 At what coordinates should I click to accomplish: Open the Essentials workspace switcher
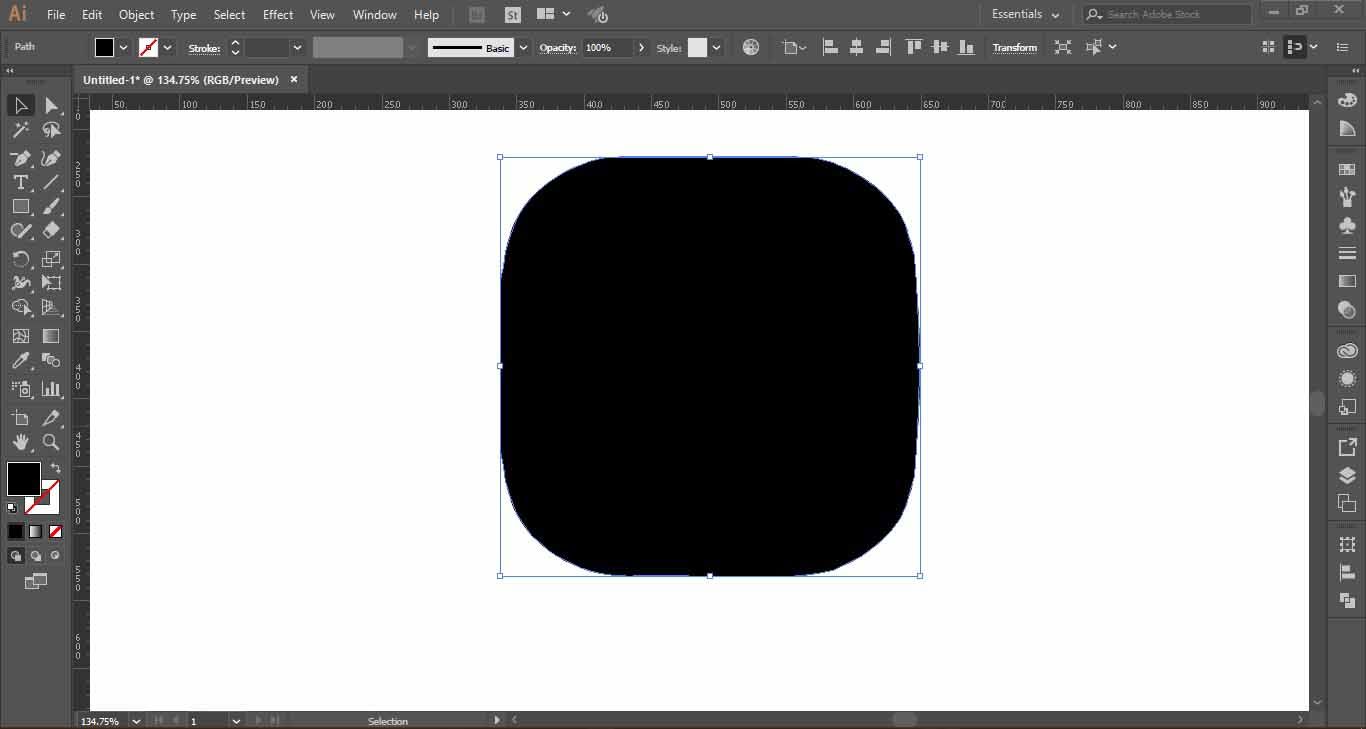pos(1025,14)
